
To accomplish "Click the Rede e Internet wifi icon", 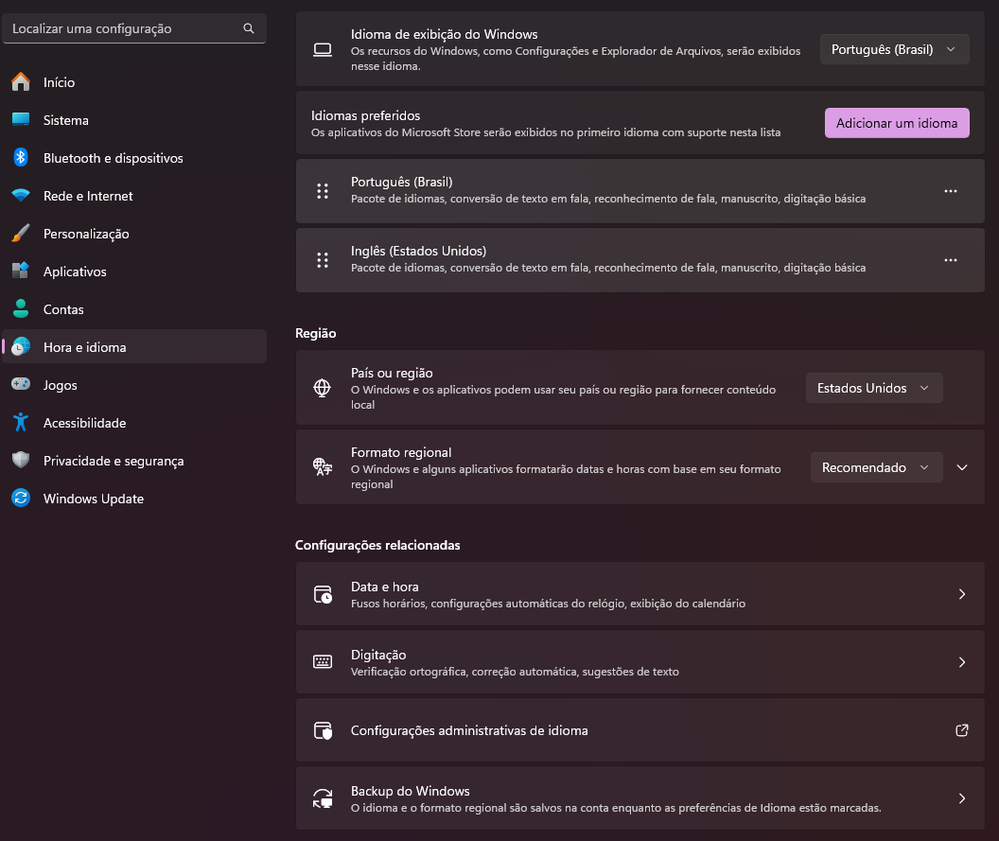I will [20, 196].
